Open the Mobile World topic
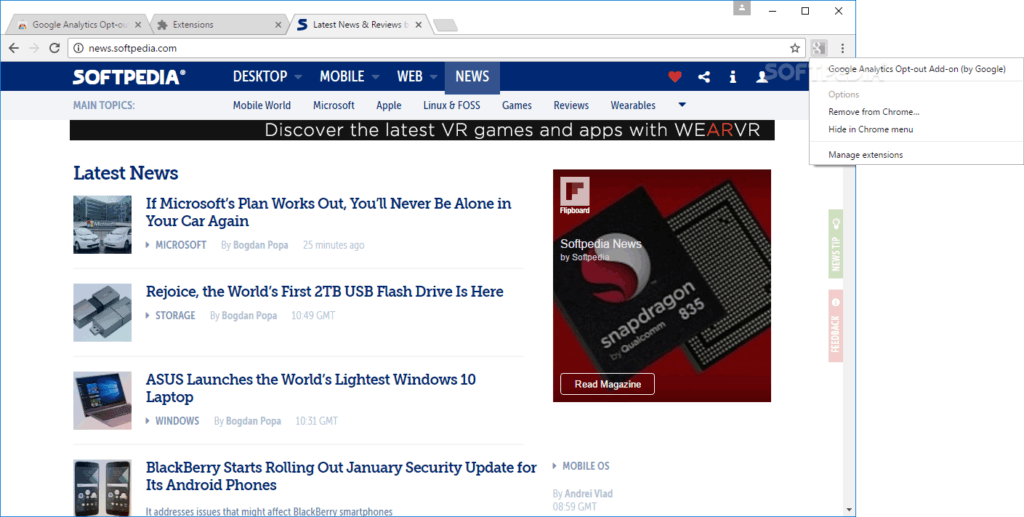 [262, 105]
